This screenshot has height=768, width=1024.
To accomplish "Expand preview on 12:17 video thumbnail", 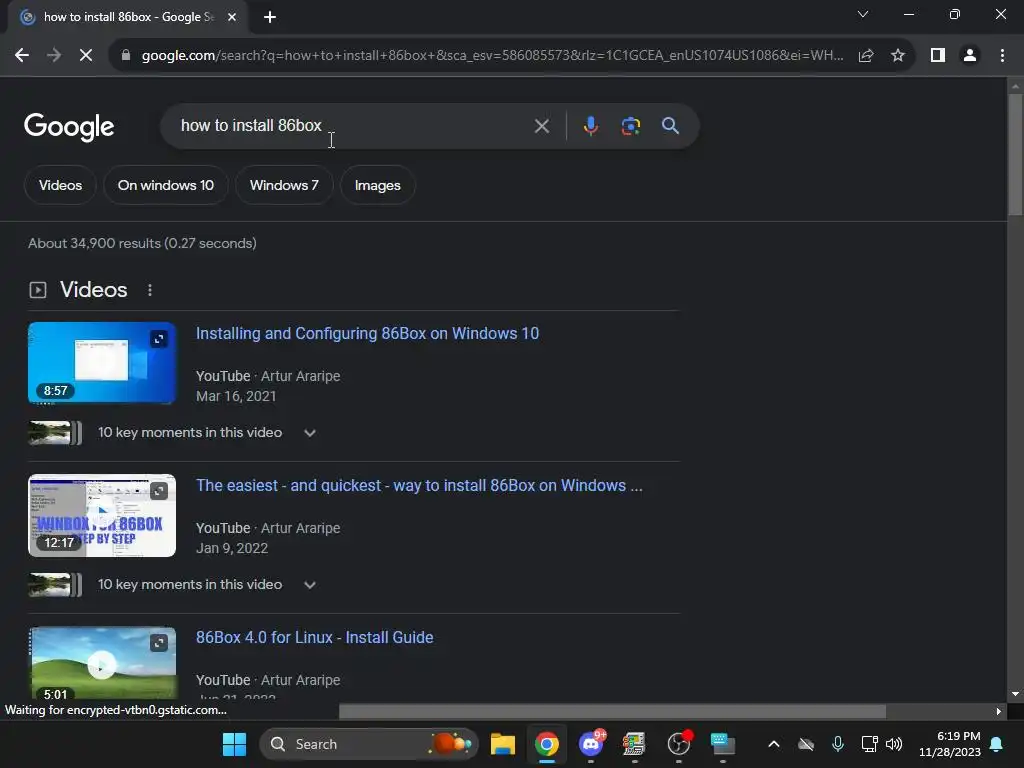I will click(x=159, y=491).
